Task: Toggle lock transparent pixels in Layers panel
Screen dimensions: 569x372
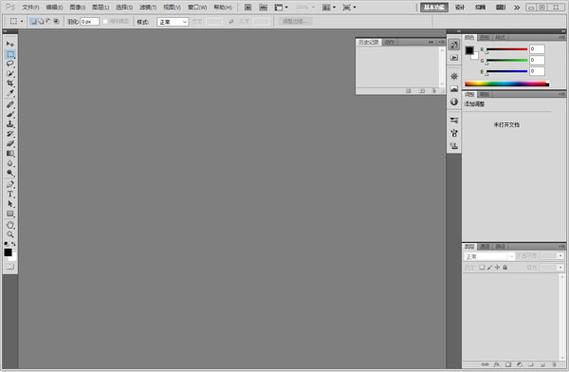Action: (482, 267)
